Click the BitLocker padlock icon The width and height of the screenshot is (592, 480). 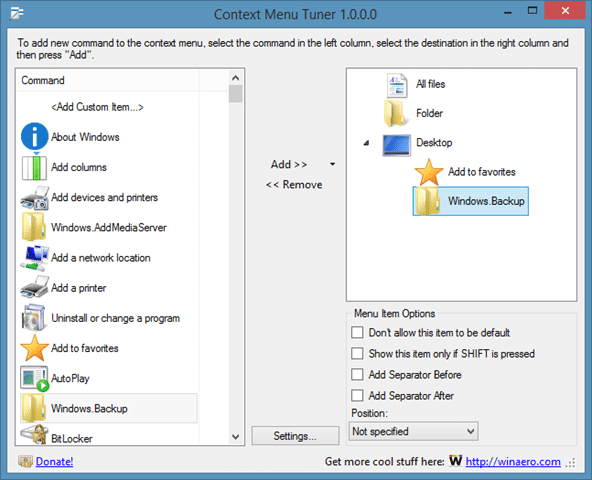[34, 434]
